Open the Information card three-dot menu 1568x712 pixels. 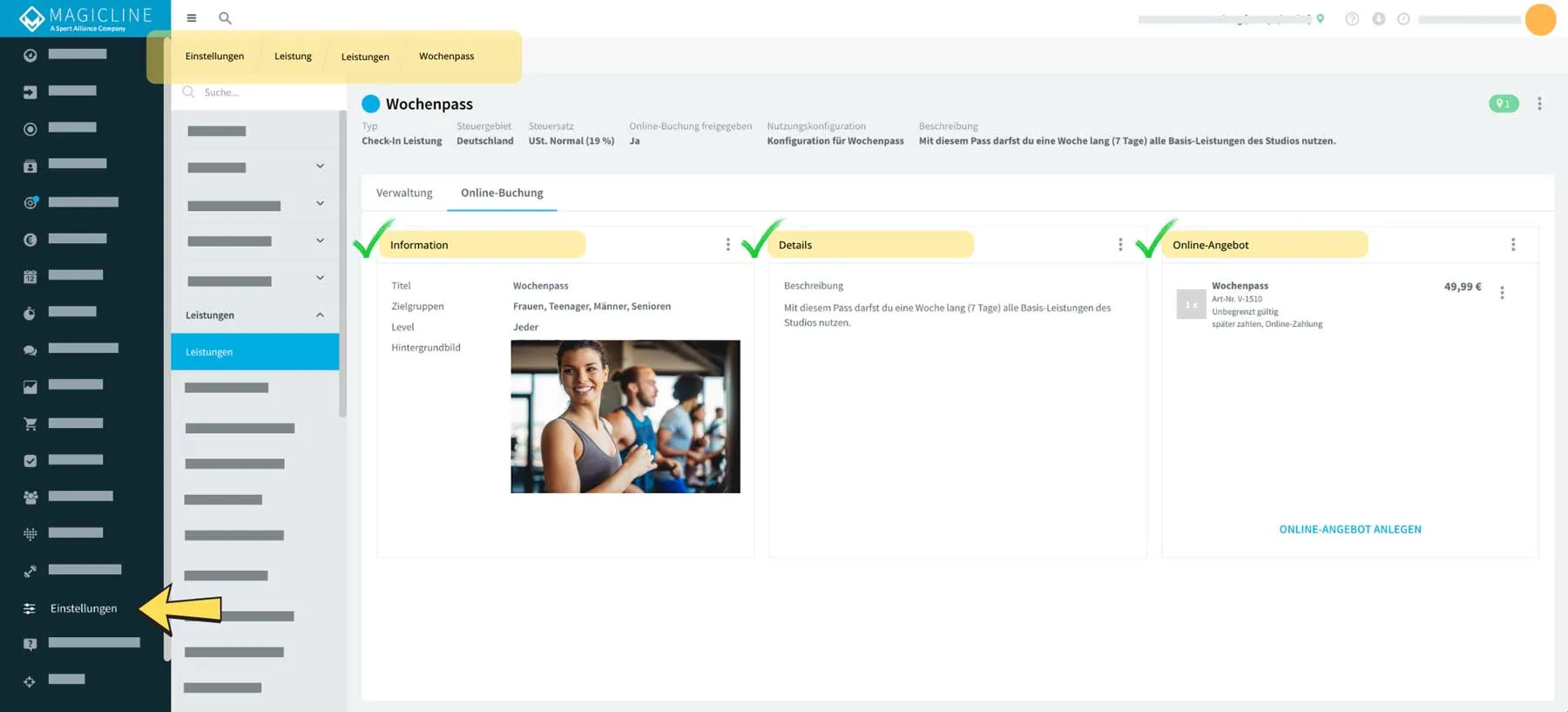728,245
